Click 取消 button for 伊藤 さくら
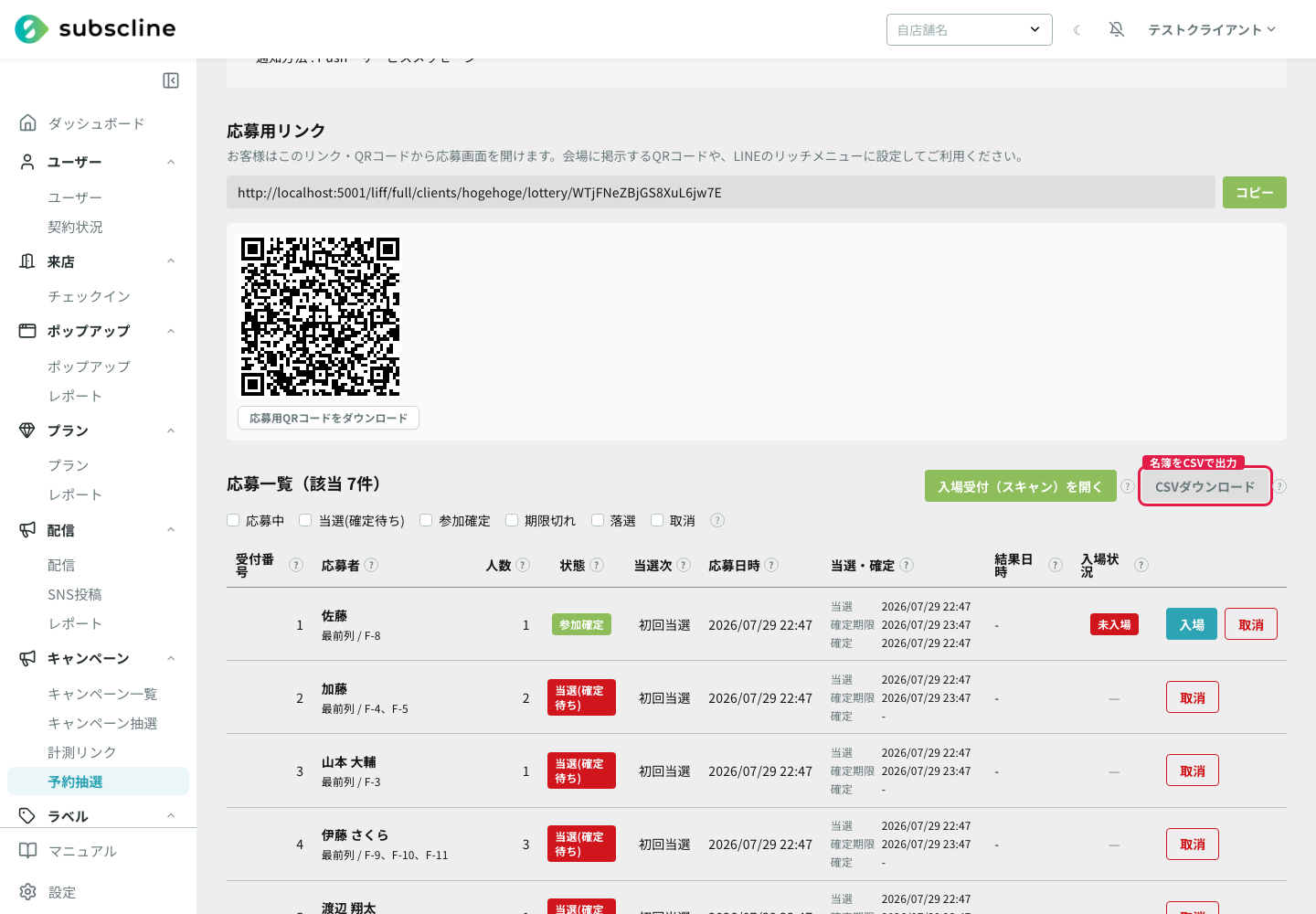This screenshot has width=1316, height=914. point(1193,844)
